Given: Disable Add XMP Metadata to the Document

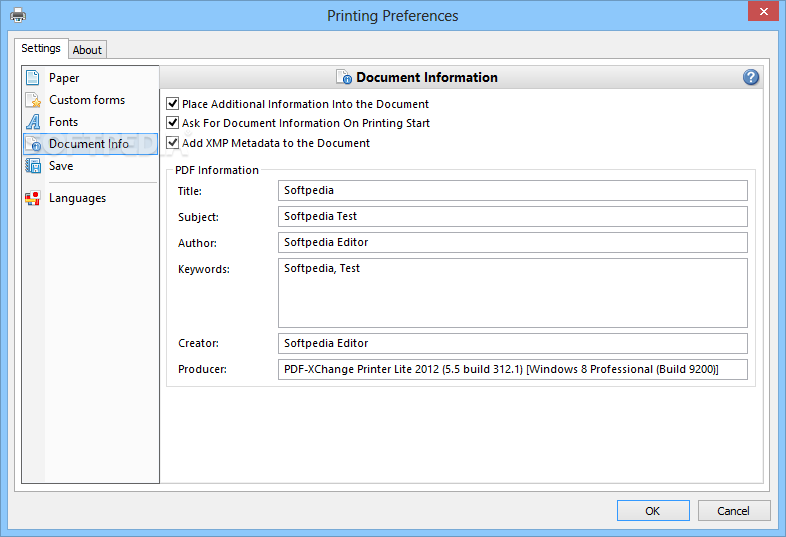Looking at the screenshot, I should click(172, 143).
